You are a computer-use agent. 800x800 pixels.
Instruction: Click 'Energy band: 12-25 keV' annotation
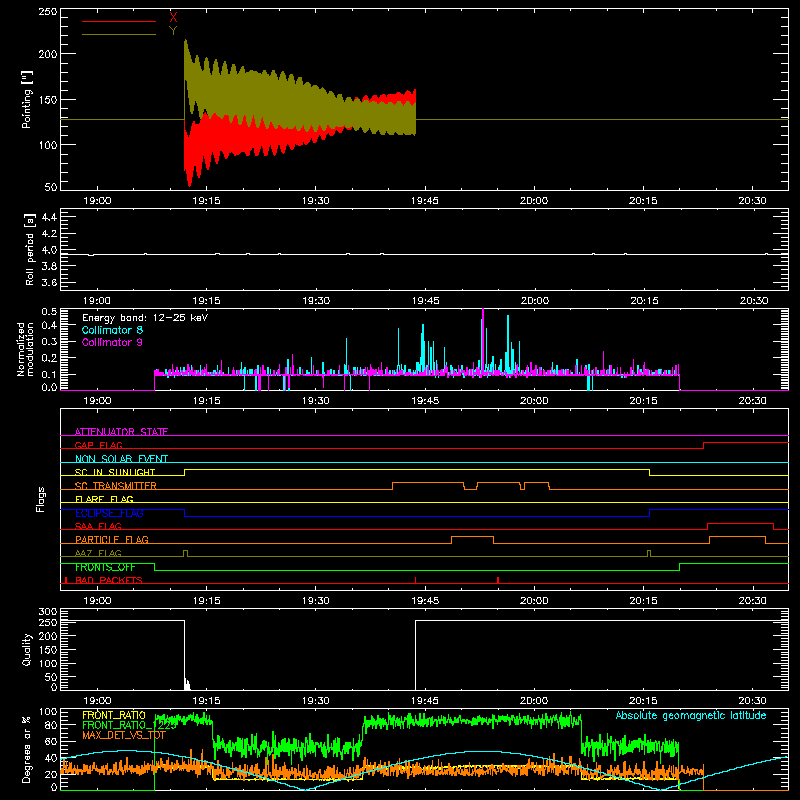145,318
